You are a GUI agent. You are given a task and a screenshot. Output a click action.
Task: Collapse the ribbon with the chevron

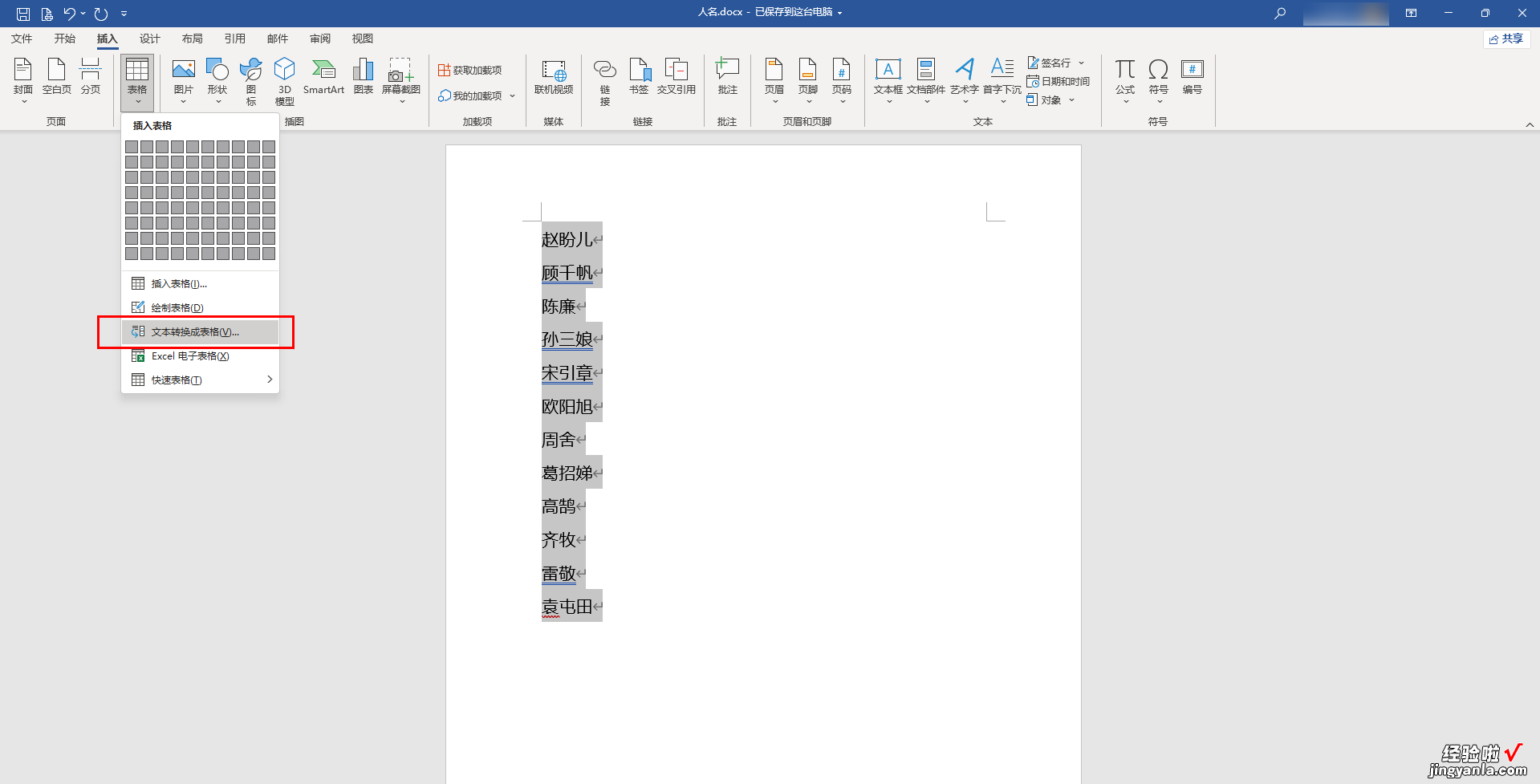(x=1530, y=124)
